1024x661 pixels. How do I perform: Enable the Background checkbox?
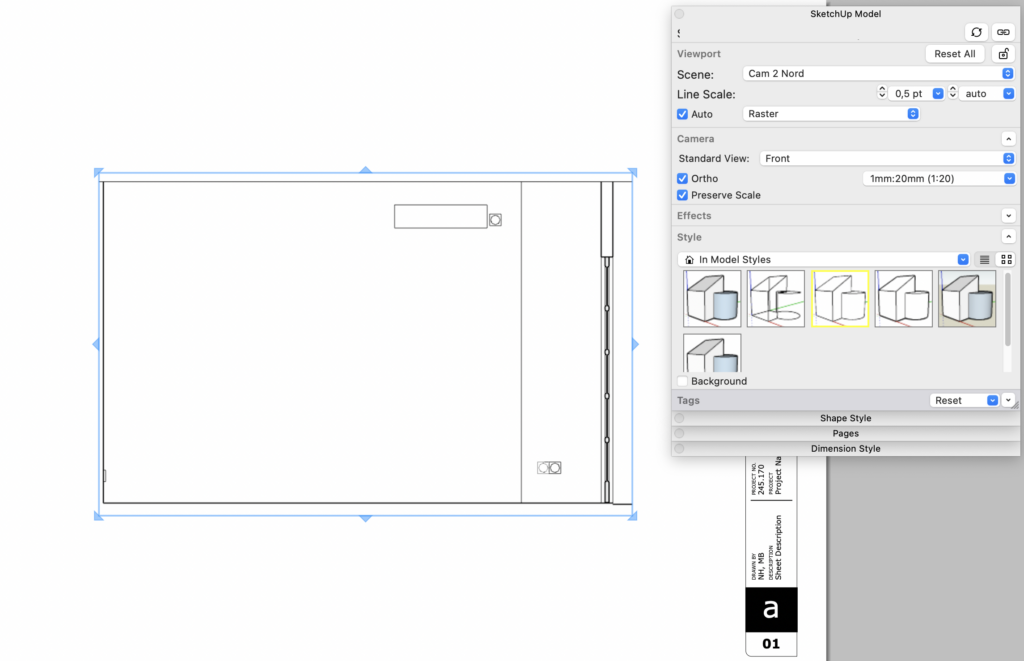pyautogui.click(x=682, y=381)
